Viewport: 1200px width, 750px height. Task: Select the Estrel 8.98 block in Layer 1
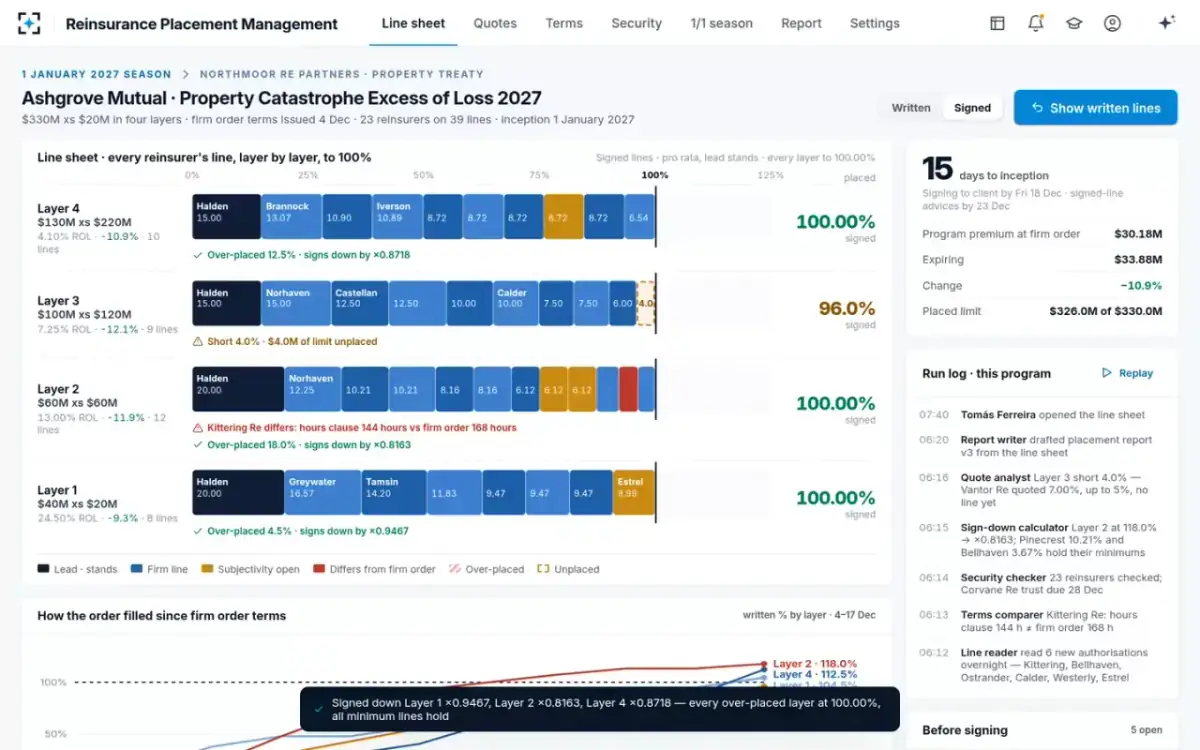[634, 493]
